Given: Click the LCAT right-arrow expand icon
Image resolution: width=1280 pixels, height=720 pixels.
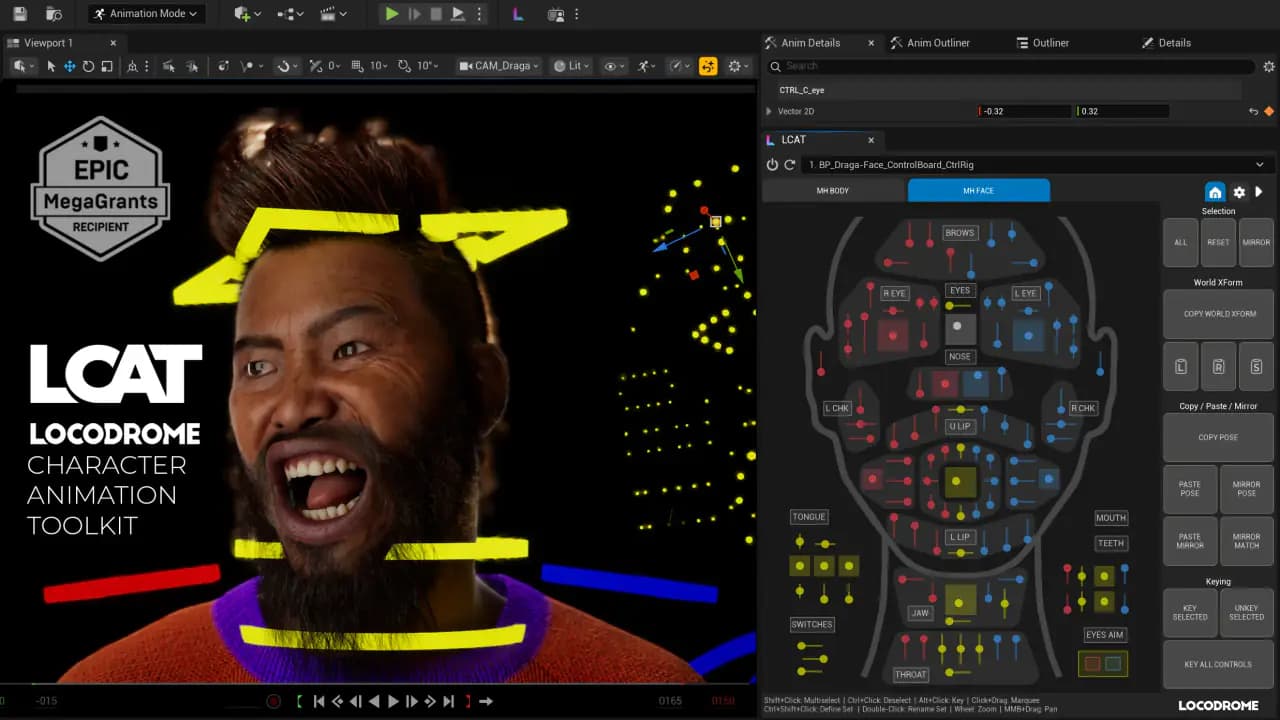Looking at the screenshot, I should (x=1259, y=192).
